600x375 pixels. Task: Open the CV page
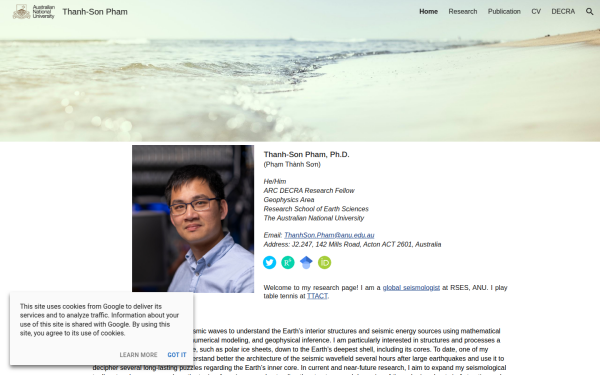click(x=536, y=11)
